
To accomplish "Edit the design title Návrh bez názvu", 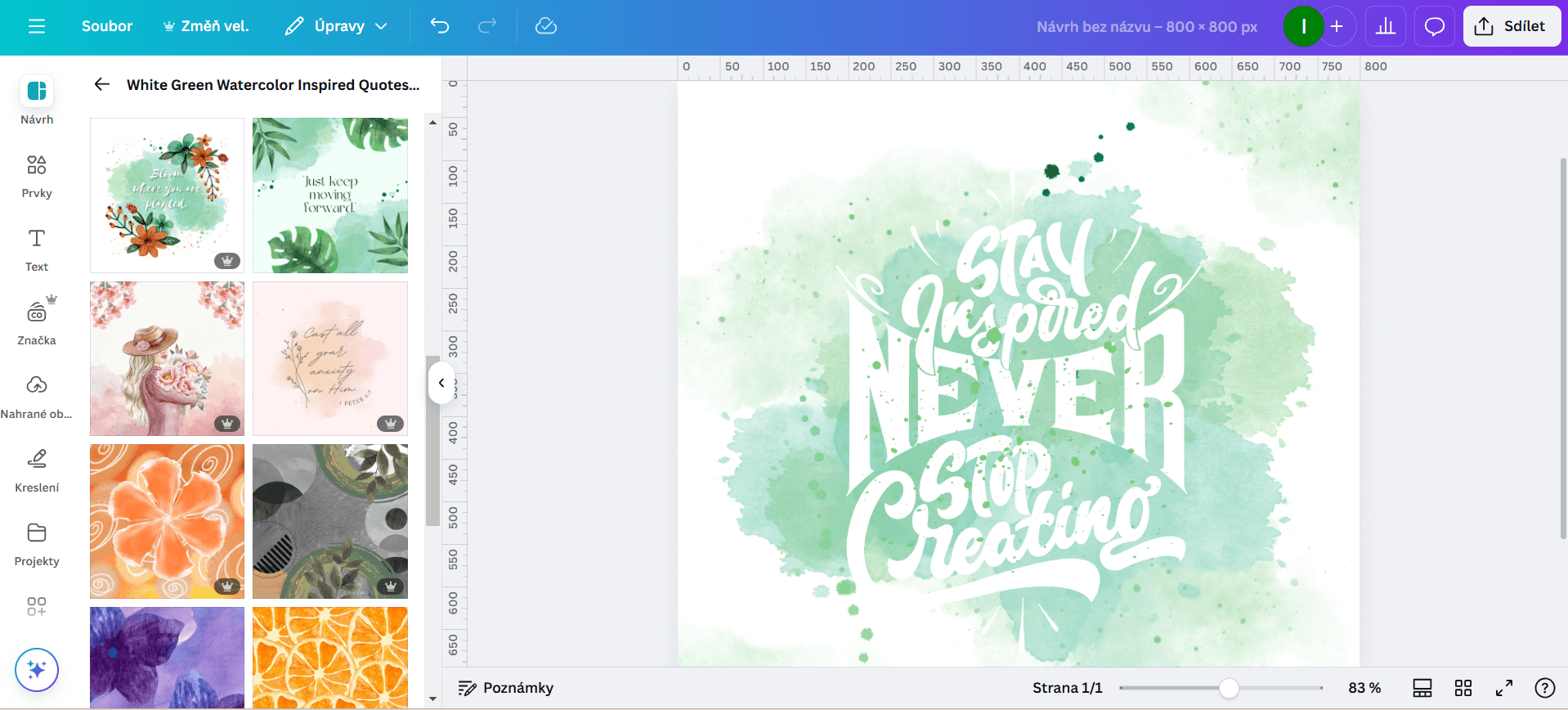I will (1147, 26).
